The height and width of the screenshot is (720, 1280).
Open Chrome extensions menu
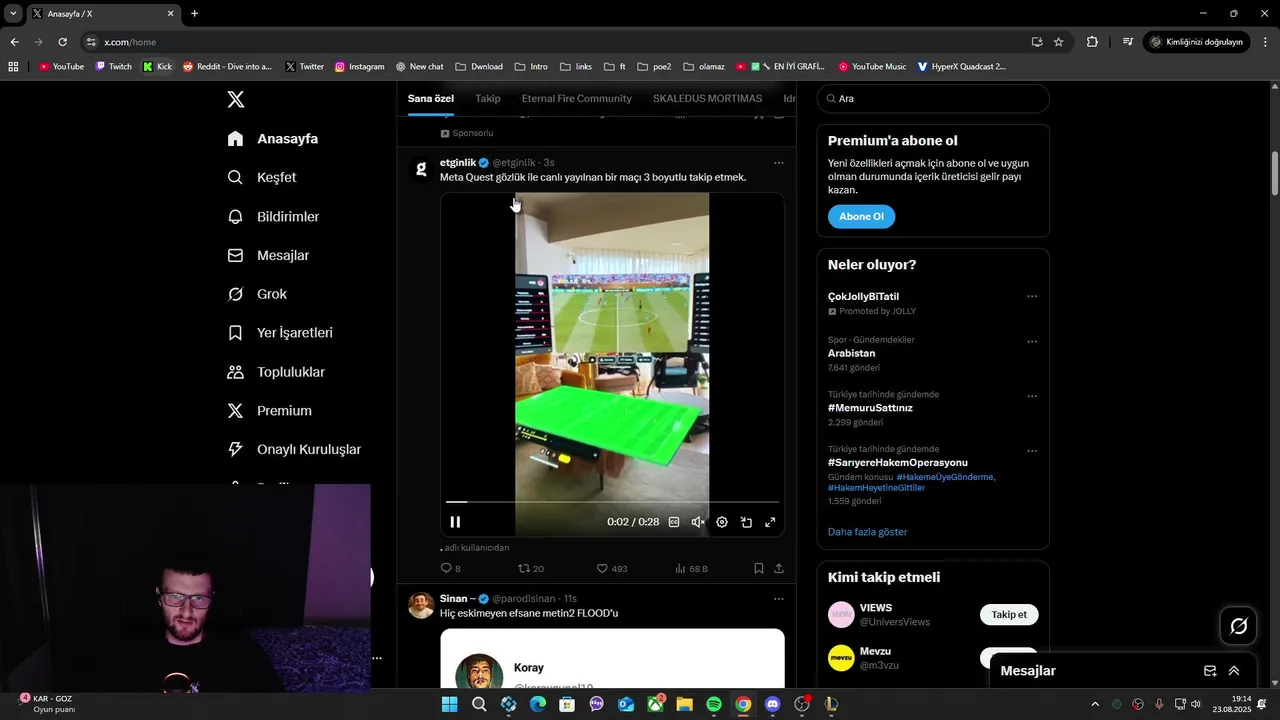point(1092,42)
